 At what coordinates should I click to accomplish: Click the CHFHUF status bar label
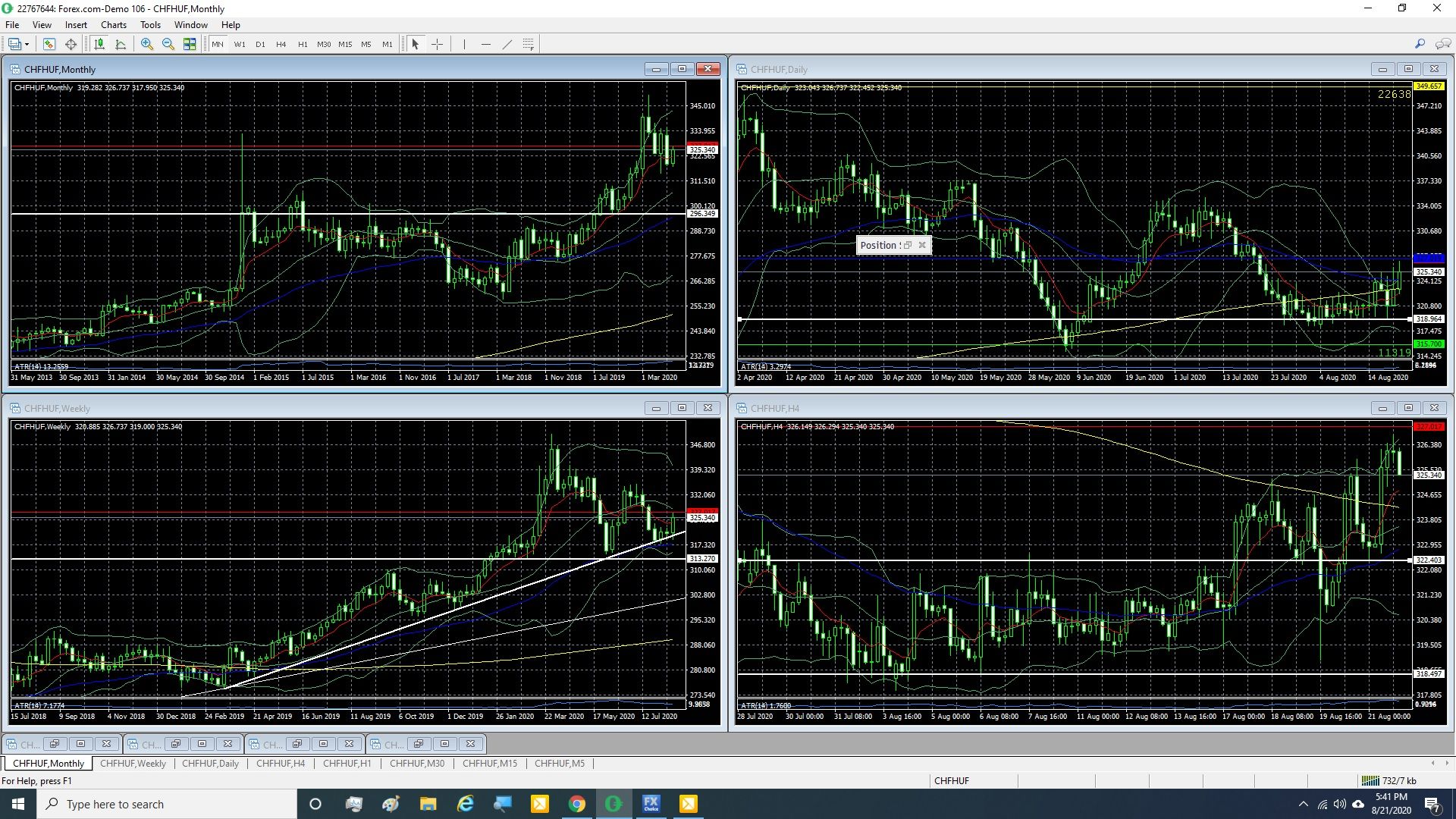[x=952, y=781]
